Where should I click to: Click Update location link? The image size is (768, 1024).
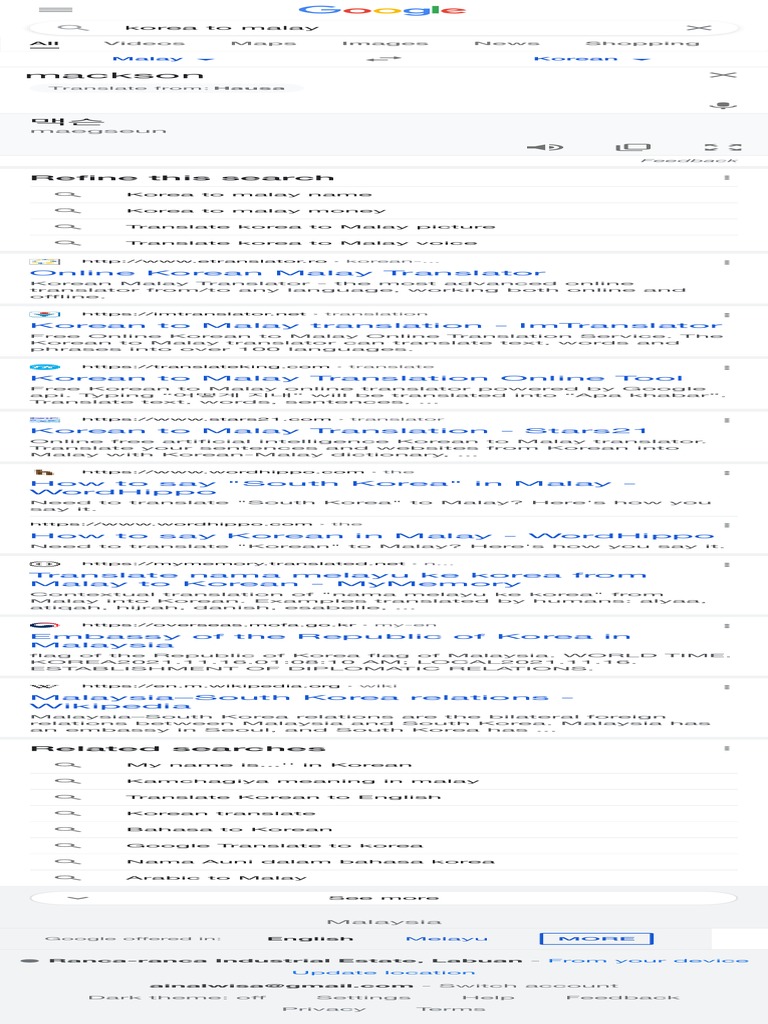click(383, 973)
